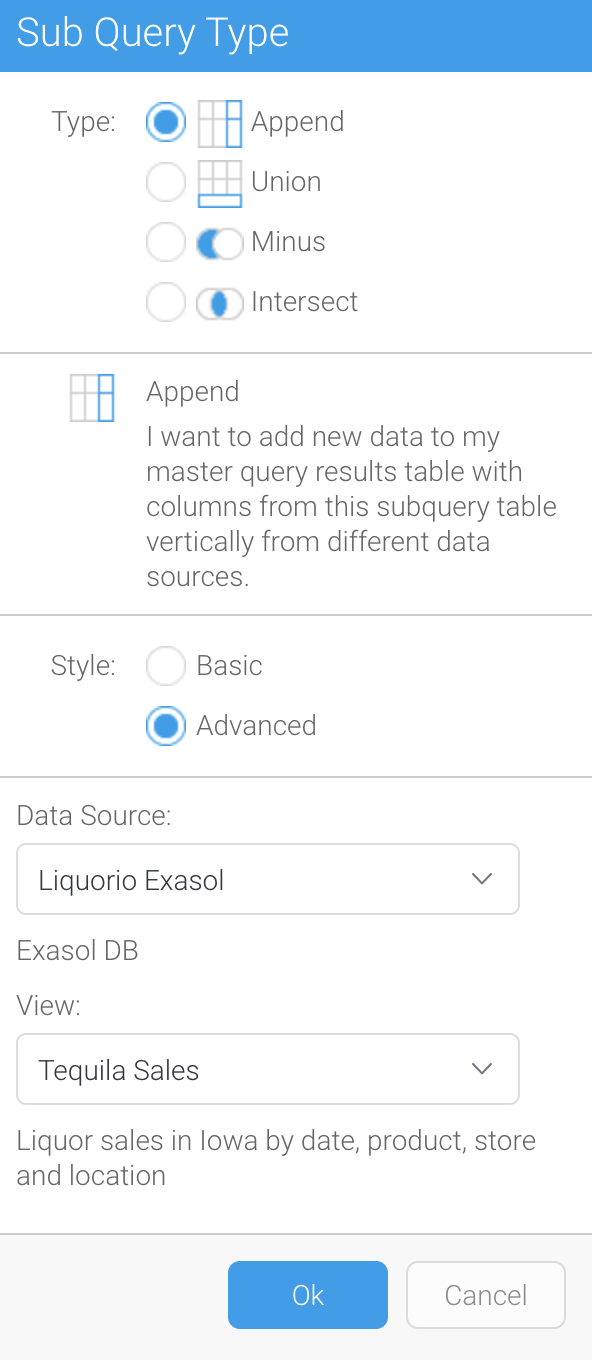Click the Union label text
The width and height of the screenshot is (592, 1360).
click(286, 182)
